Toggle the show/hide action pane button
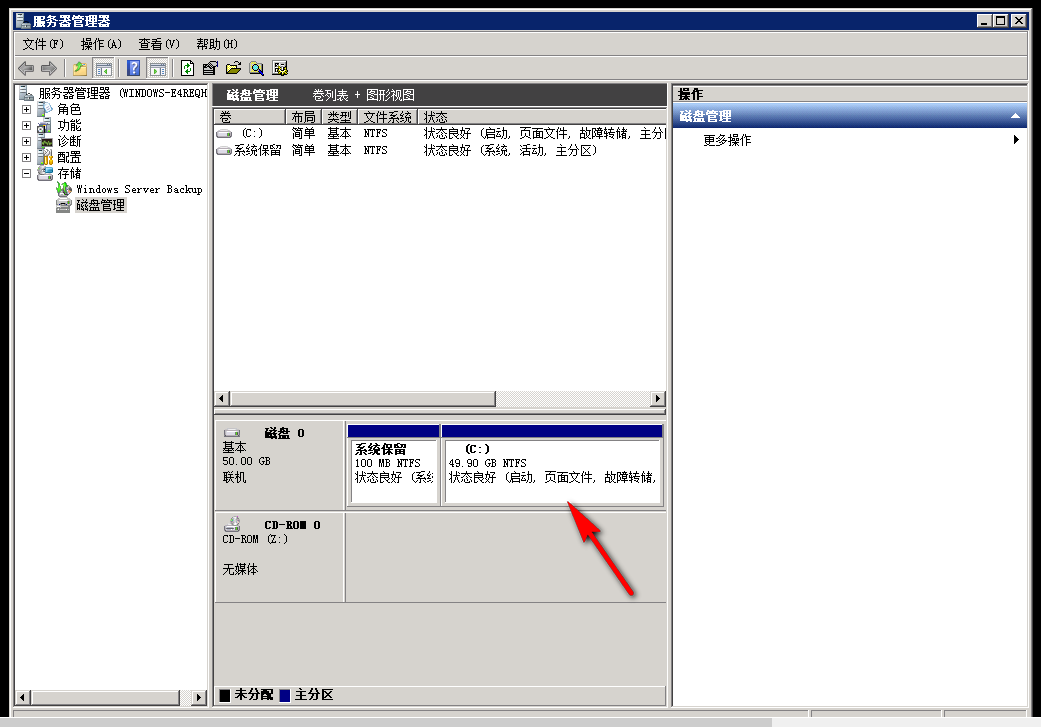This screenshot has width=1041, height=727. click(157, 68)
